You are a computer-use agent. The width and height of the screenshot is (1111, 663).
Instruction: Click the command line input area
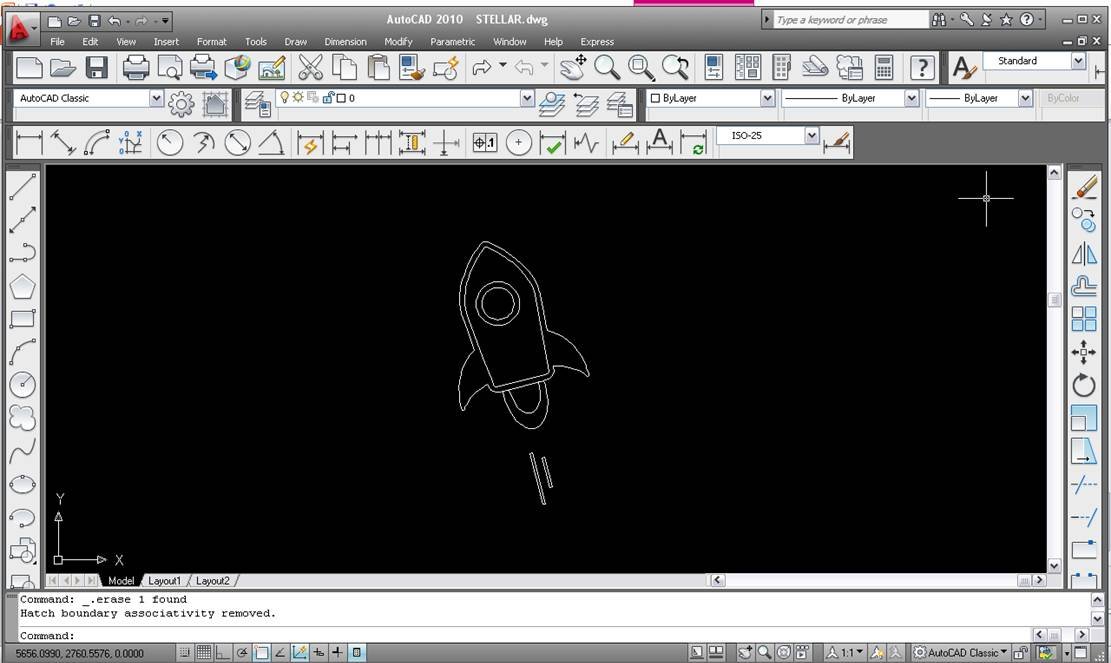pos(524,635)
